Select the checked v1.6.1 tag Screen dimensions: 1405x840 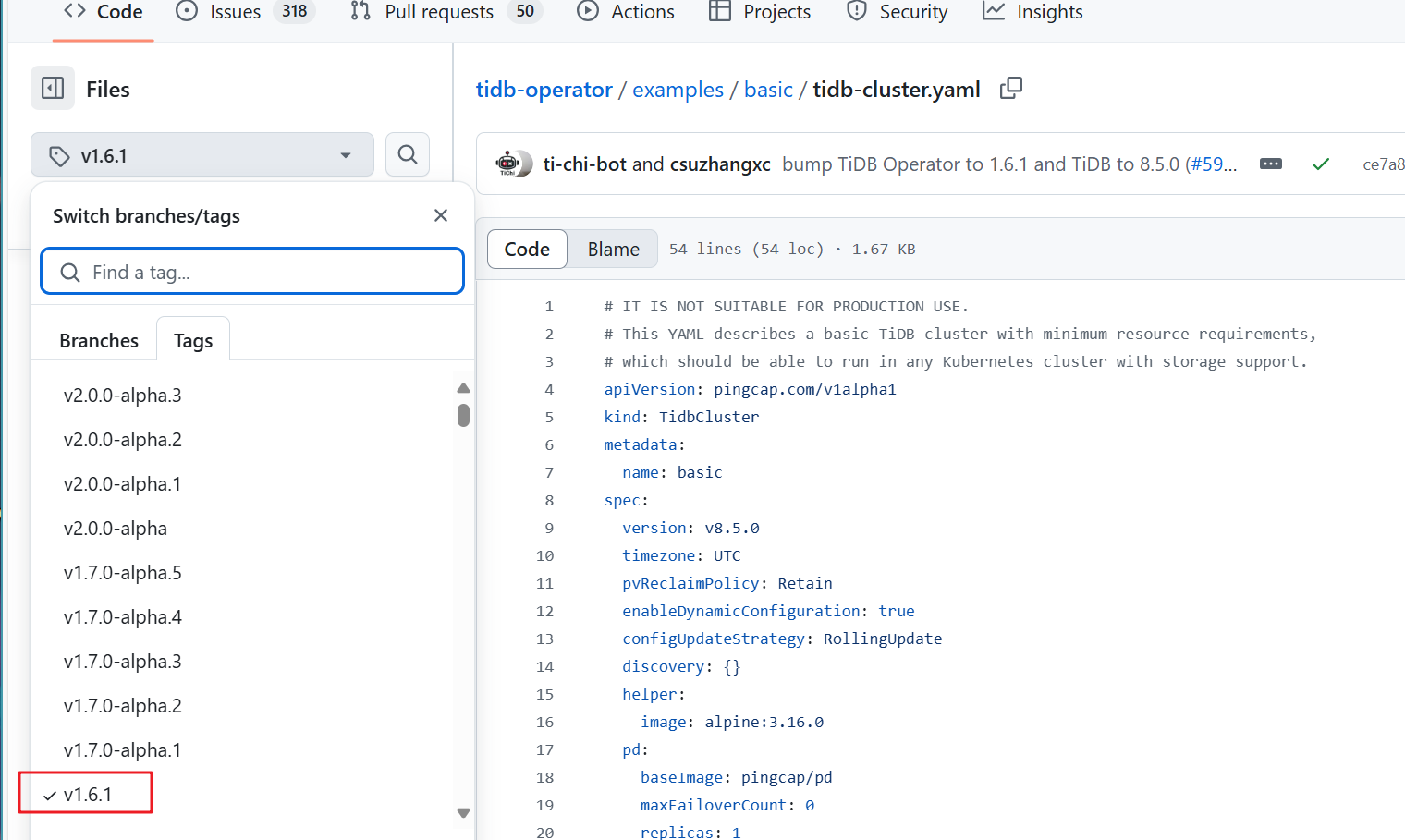(88, 795)
